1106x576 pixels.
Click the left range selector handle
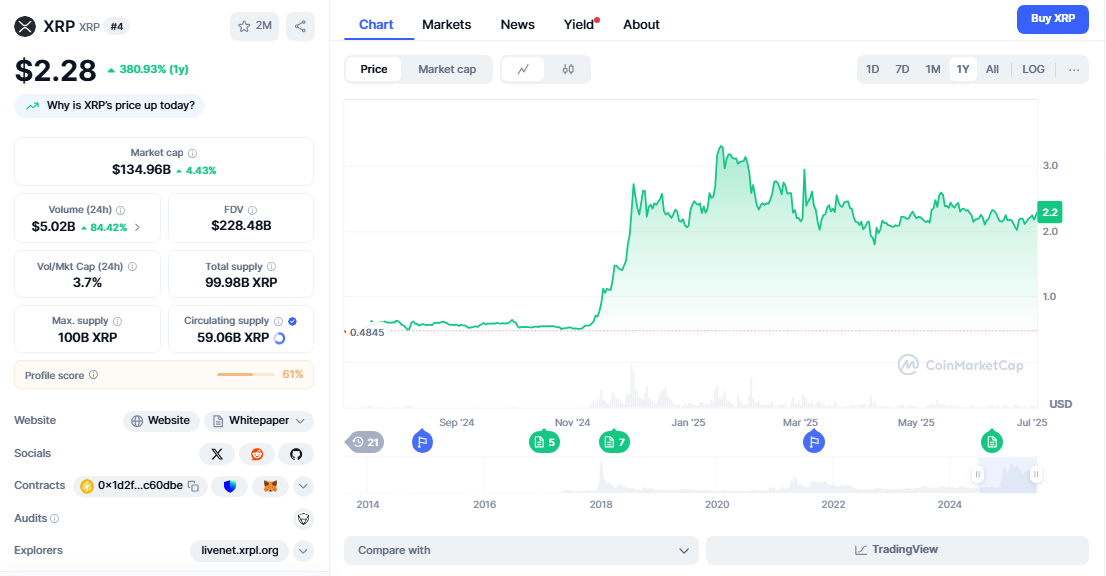(978, 474)
